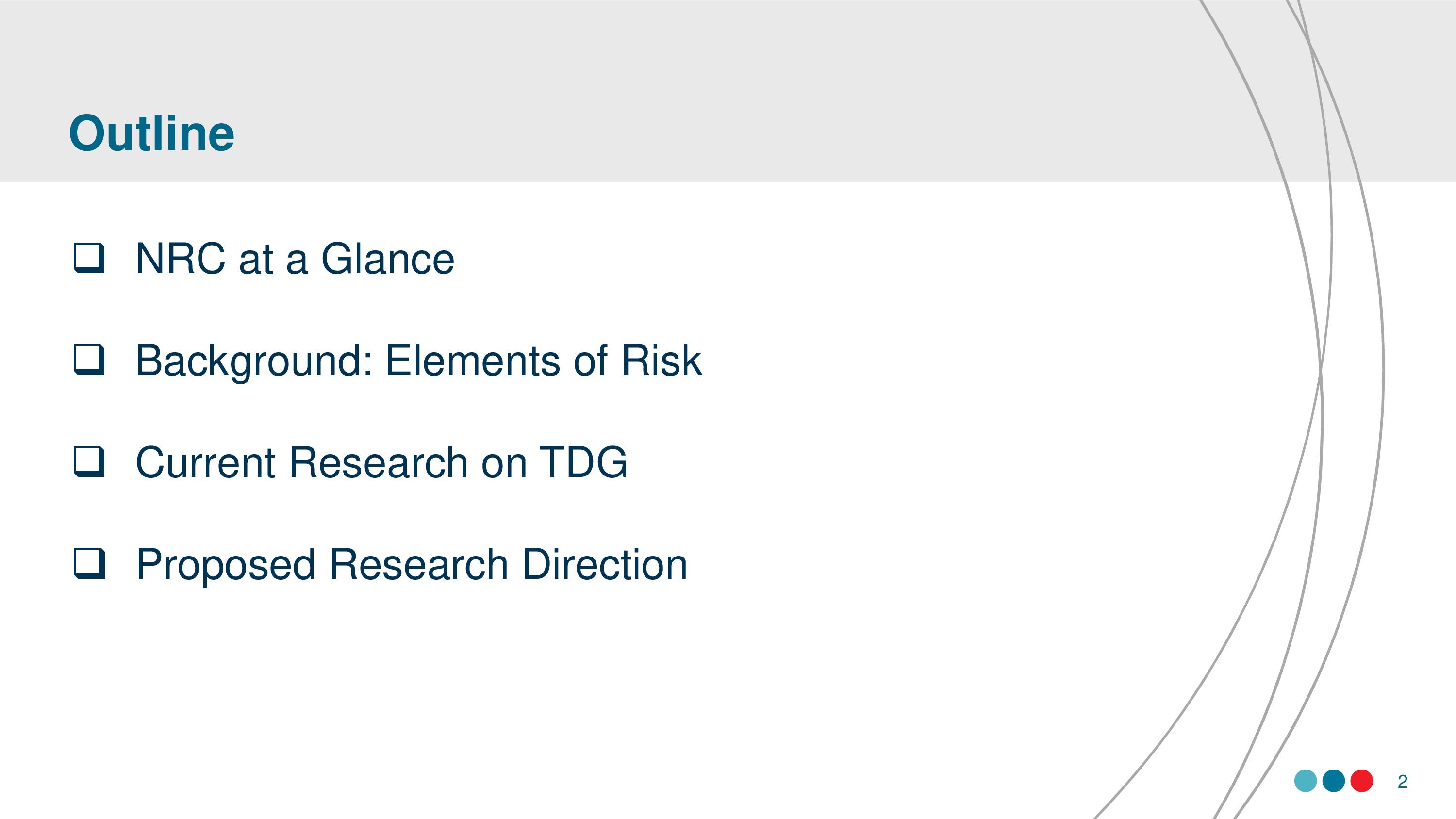The height and width of the screenshot is (819, 1456).
Task: Click the dark teal middle dot
Action: [1334, 781]
